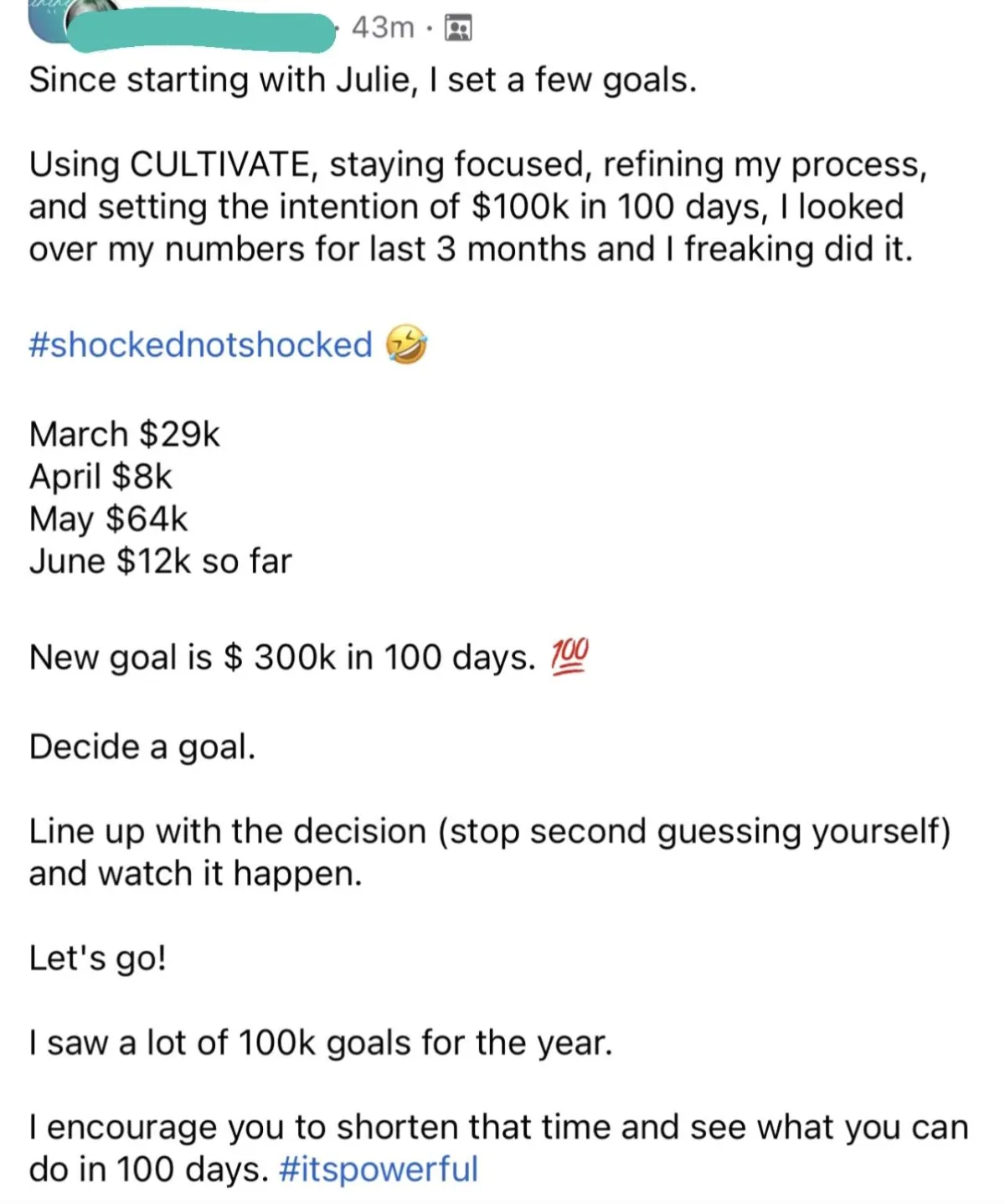The image size is (1005, 1204).
Task: Open the #shockednotshocked hashtag
Action: (x=201, y=345)
